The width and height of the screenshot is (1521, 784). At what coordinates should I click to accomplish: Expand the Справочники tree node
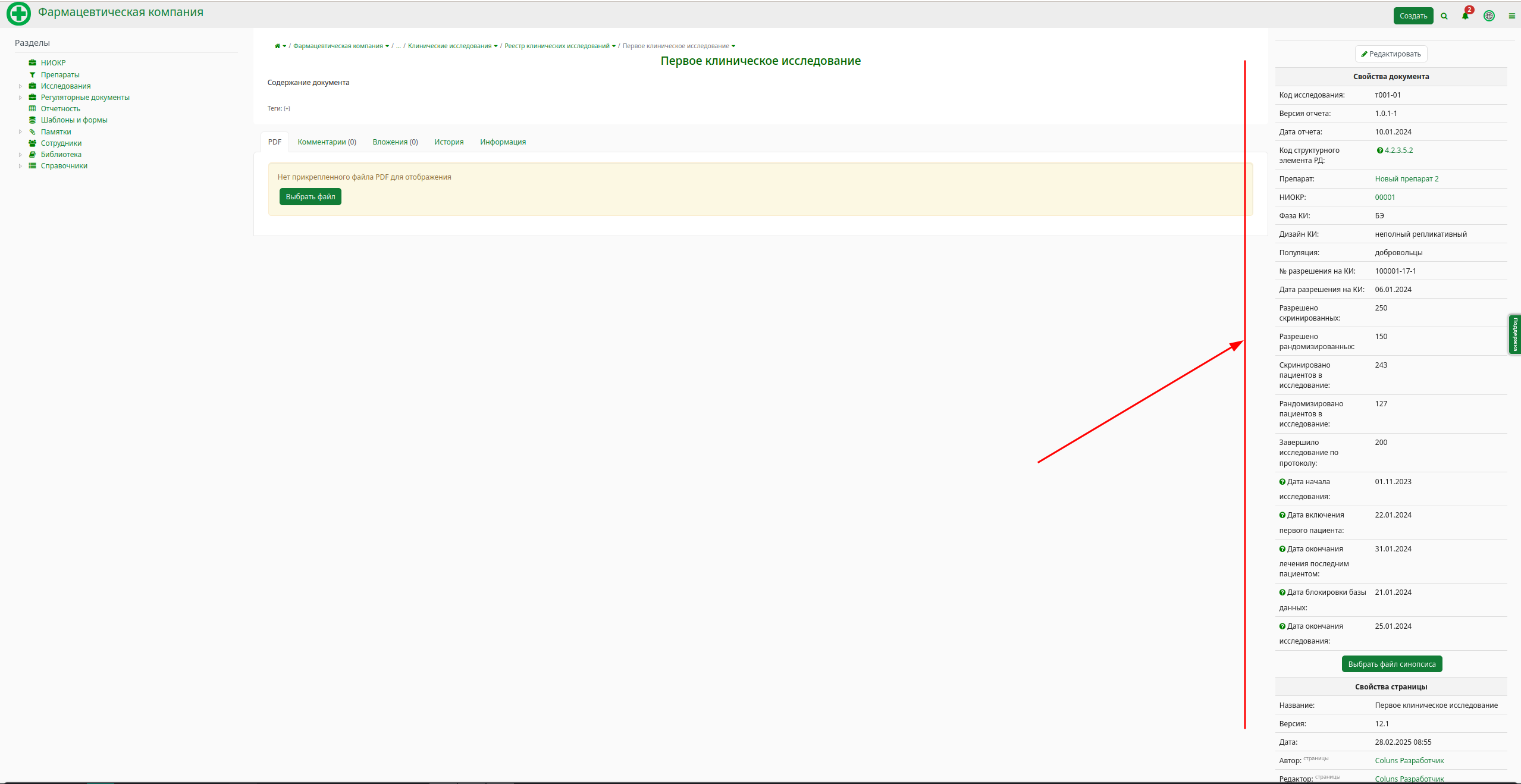tap(20, 166)
